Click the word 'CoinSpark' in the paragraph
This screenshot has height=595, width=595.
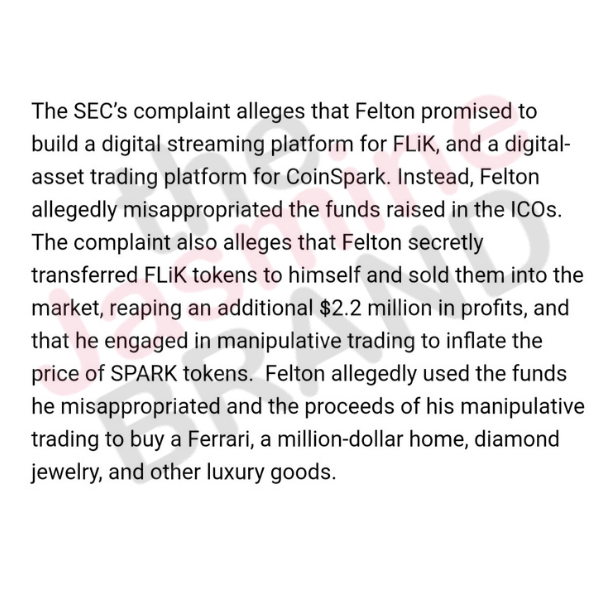tap(336, 177)
